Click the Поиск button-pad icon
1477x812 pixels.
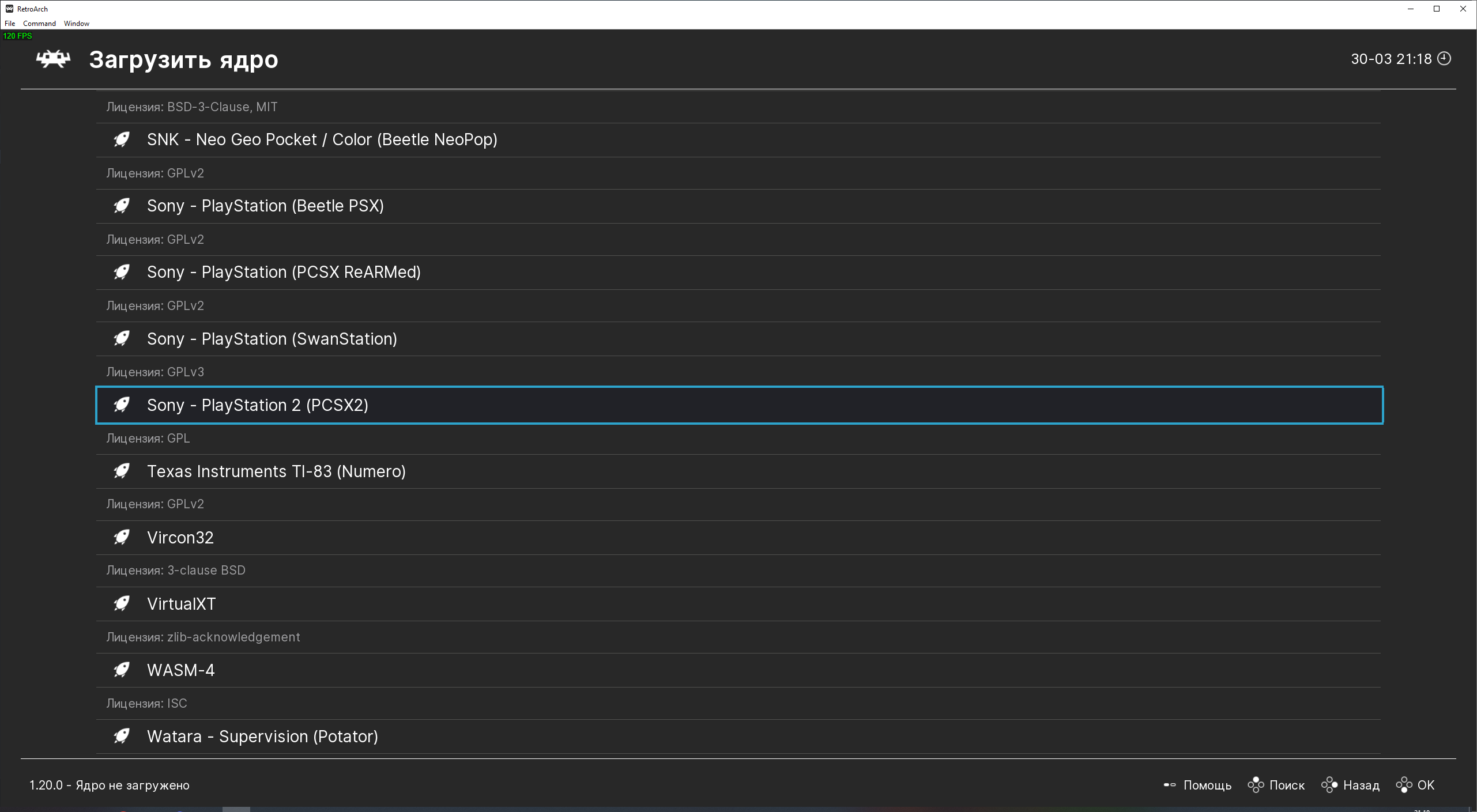tap(1256, 785)
